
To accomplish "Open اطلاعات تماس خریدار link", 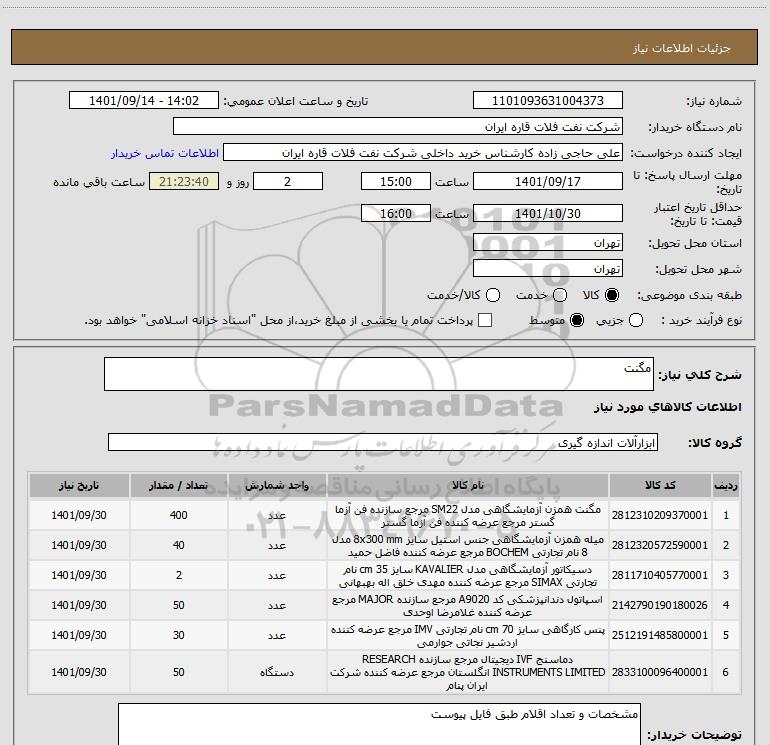I will point(165,153).
